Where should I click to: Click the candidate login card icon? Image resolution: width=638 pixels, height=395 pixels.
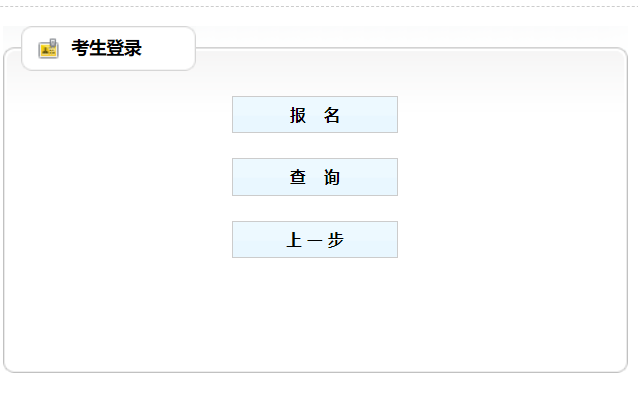(x=48, y=49)
